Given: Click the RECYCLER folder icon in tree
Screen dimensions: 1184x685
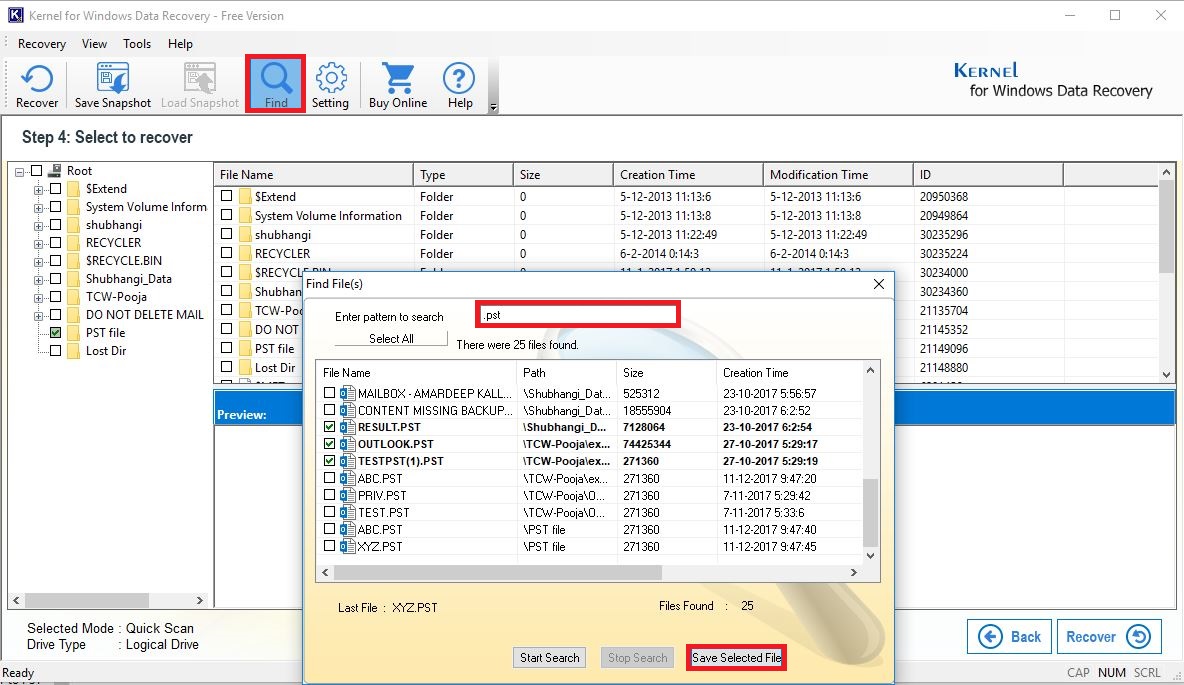Looking at the screenshot, I should (73, 242).
